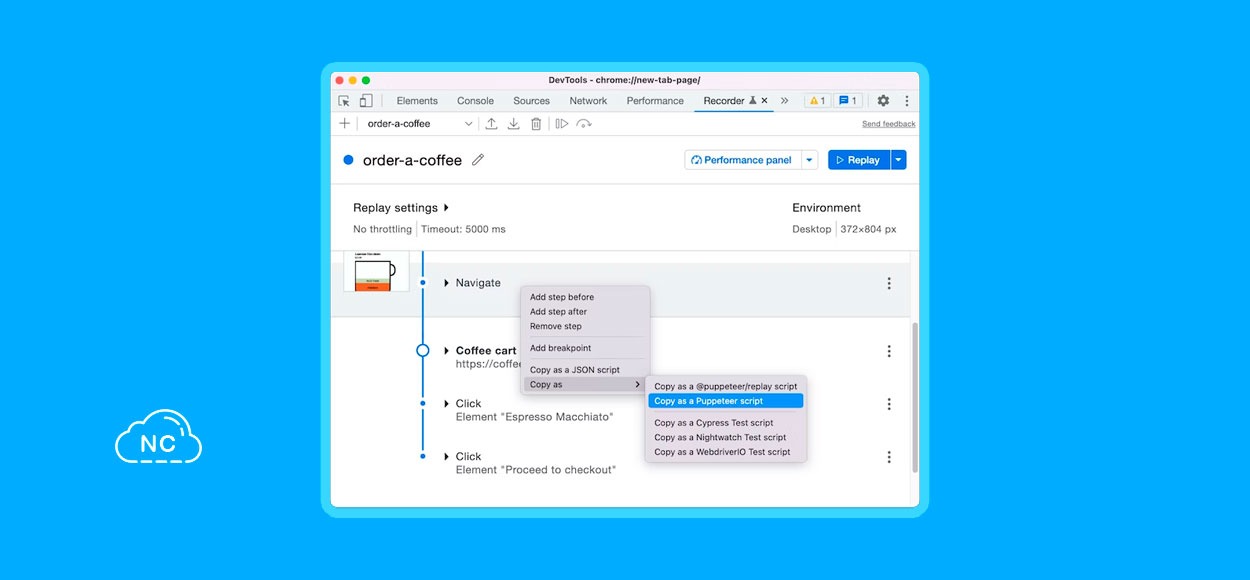
Task: Click the "Desktop" environment value
Action: pos(812,229)
